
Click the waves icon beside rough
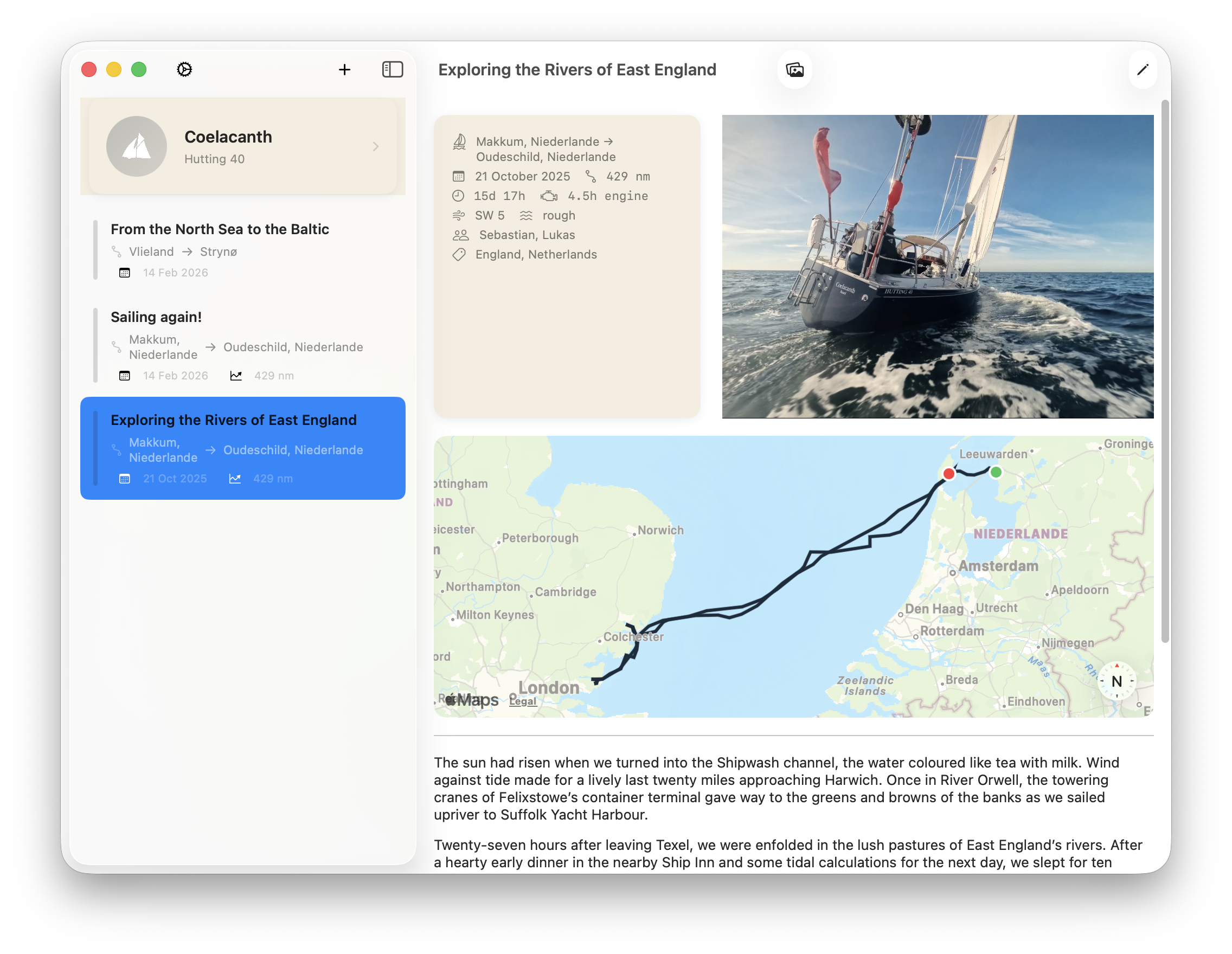527,215
